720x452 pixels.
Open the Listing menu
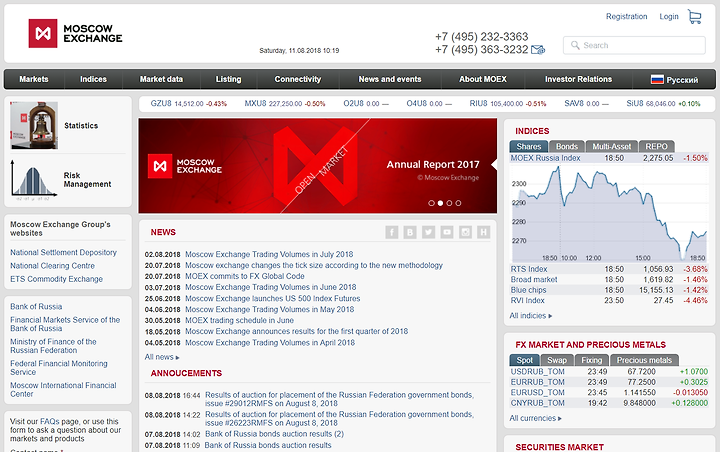228,79
